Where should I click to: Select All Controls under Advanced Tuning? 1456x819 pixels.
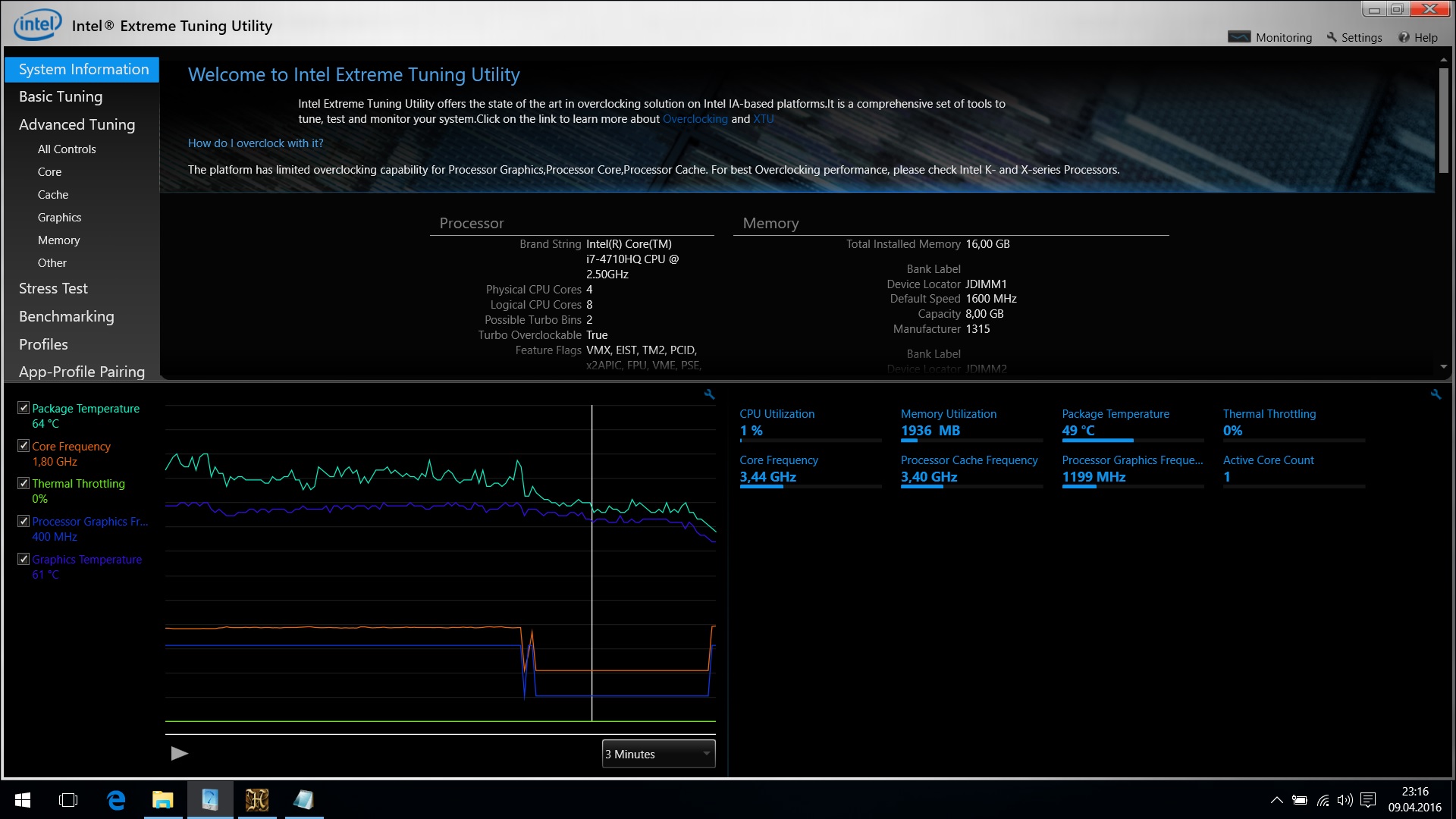[67, 149]
